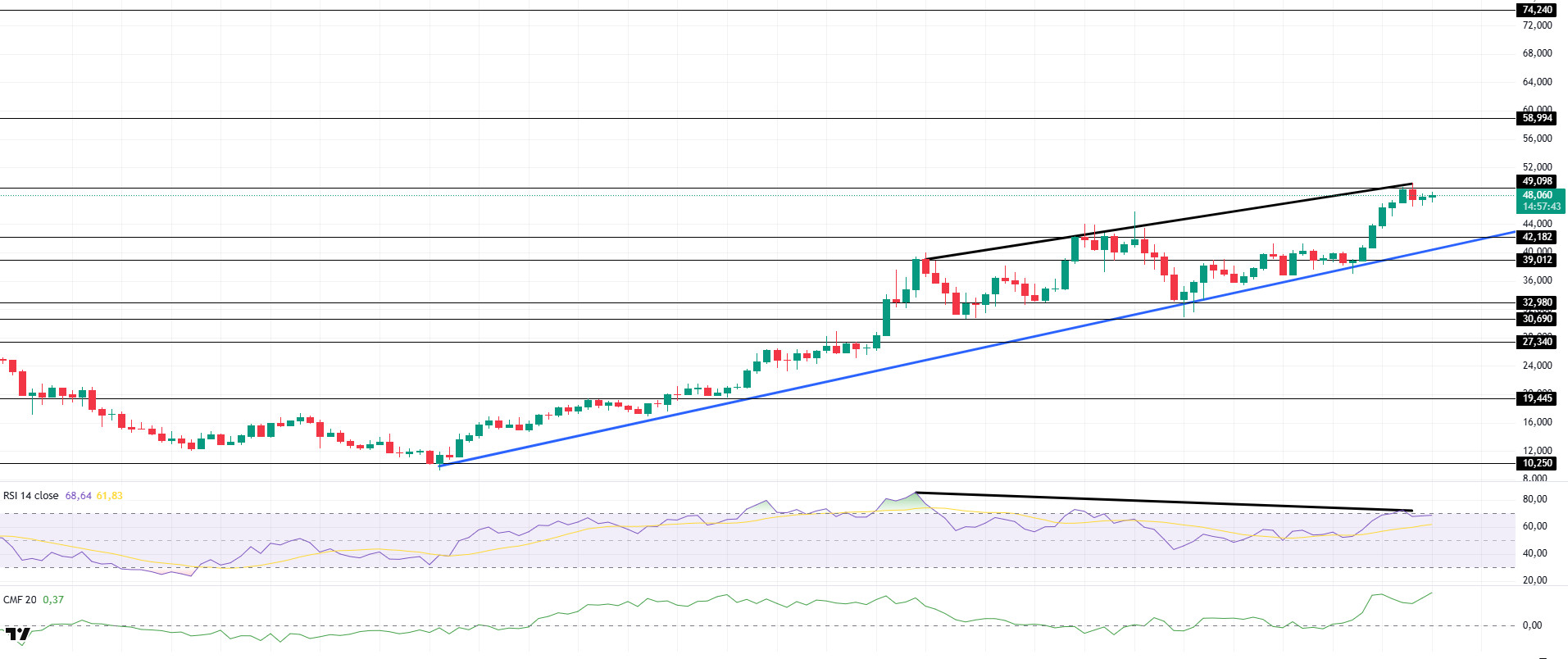The height and width of the screenshot is (659, 1568).
Task: Click the RSI 14 close indicator title
Action: pyautogui.click(x=31, y=496)
